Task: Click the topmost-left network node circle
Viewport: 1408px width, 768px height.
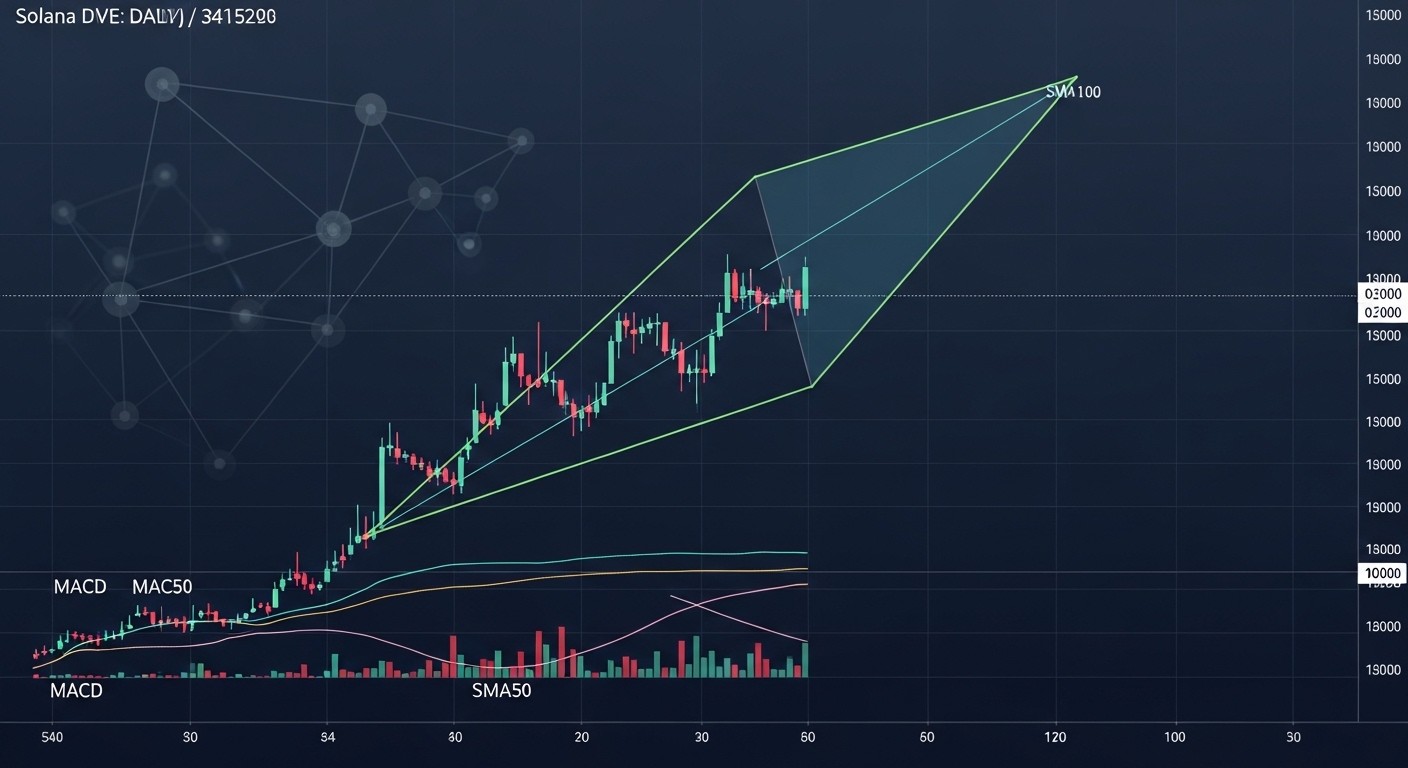Action: tap(161, 84)
